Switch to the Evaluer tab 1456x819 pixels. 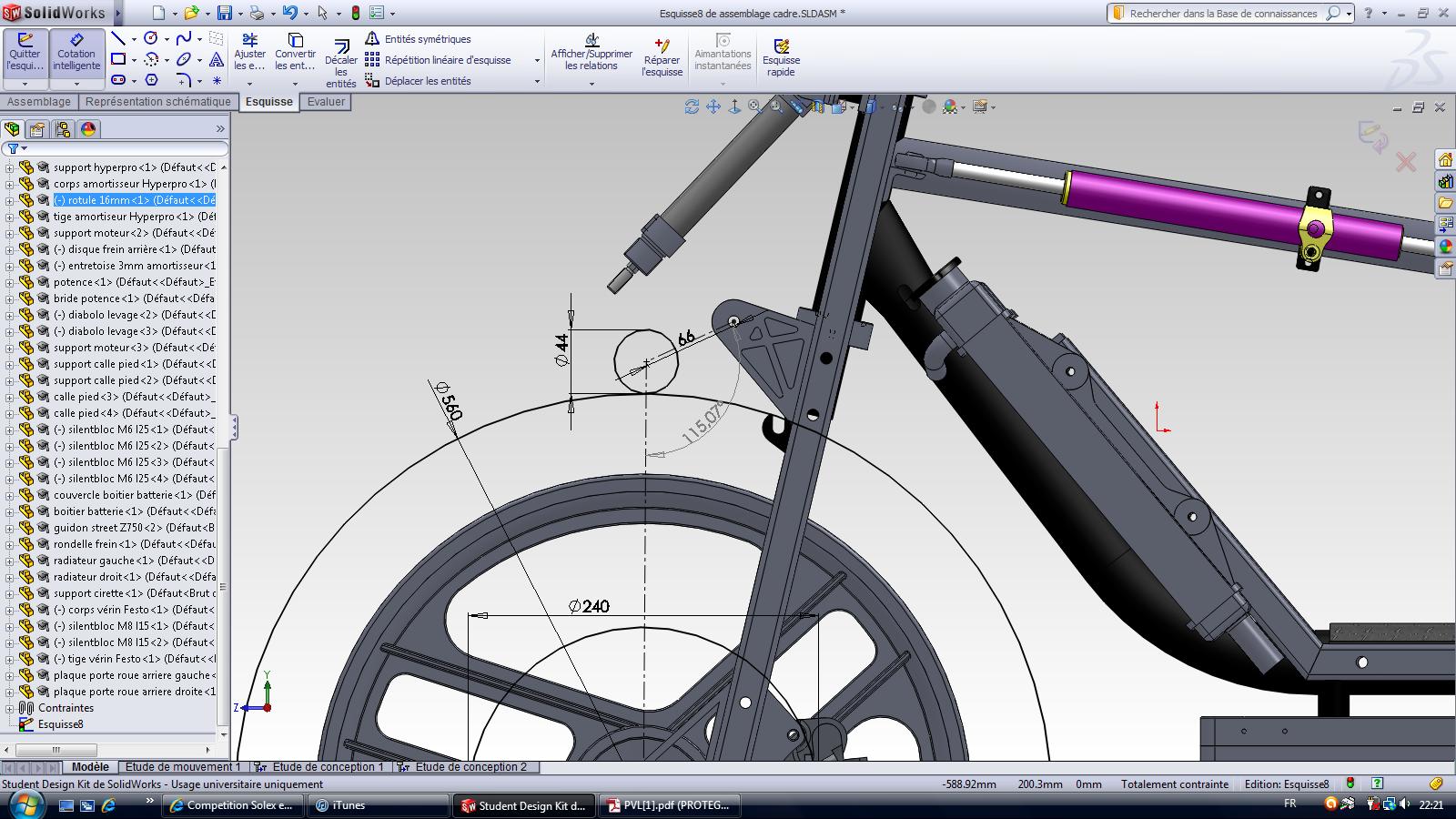click(326, 102)
